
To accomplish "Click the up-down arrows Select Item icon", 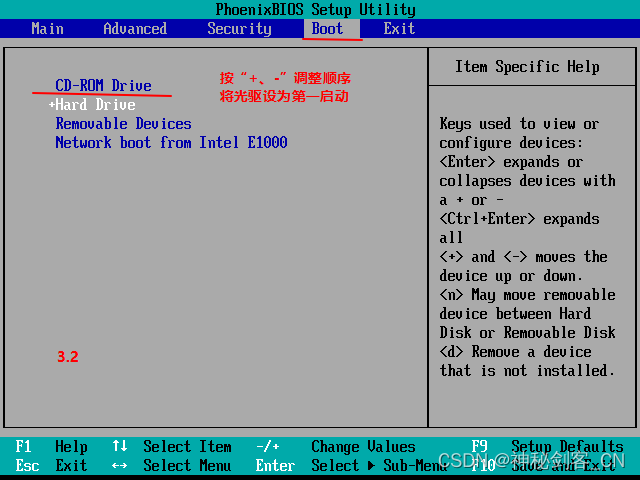I will (x=120, y=446).
